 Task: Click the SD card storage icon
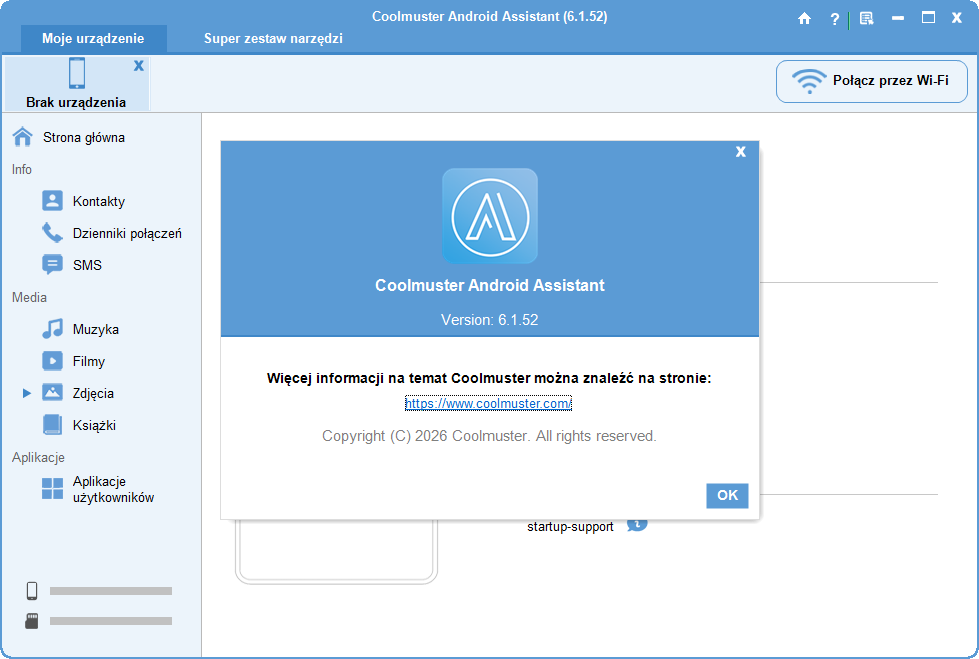(32, 621)
